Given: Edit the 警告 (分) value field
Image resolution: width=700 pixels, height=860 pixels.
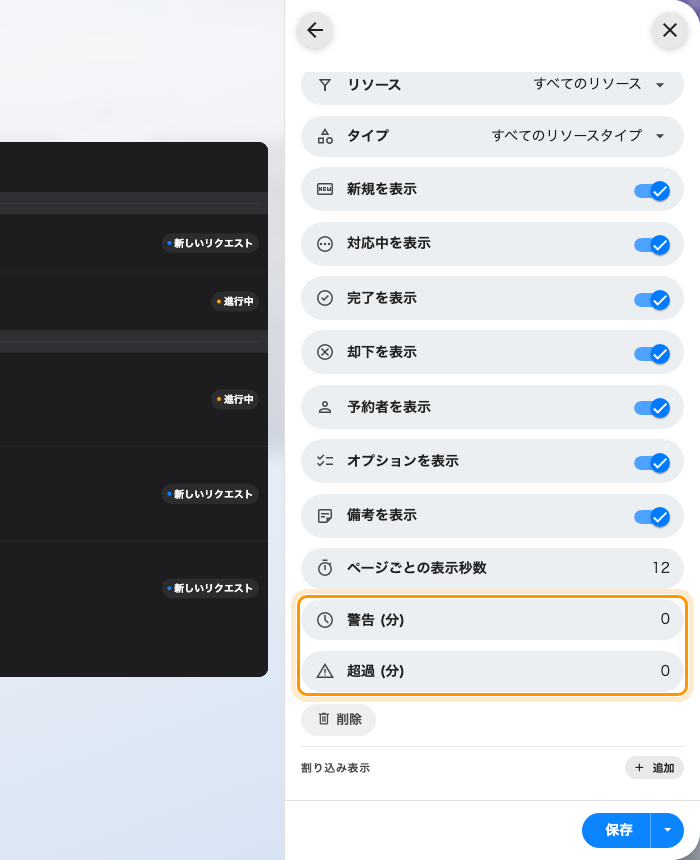Looking at the screenshot, I should pyautogui.click(x=665, y=619).
